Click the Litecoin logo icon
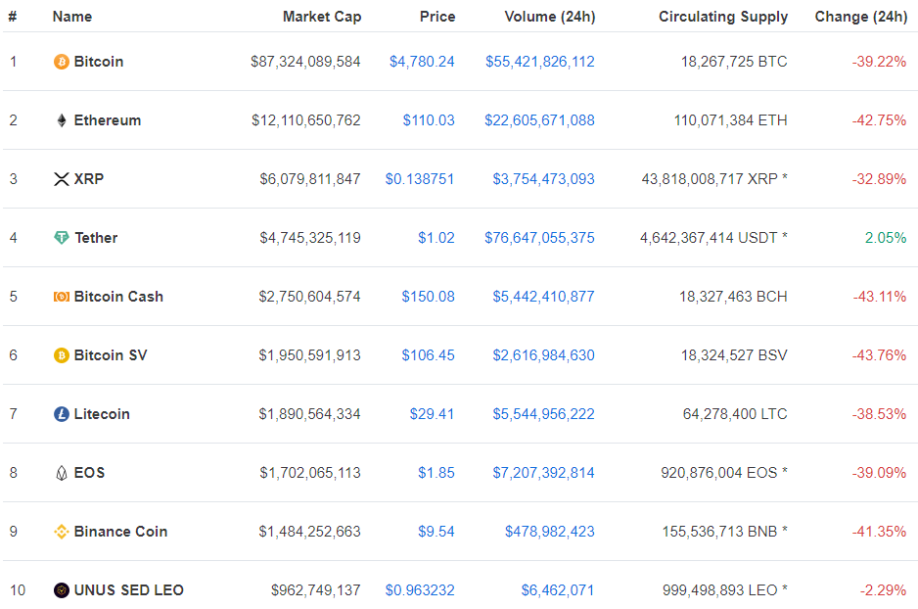This screenshot has height=609, width=918. pos(61,413)
